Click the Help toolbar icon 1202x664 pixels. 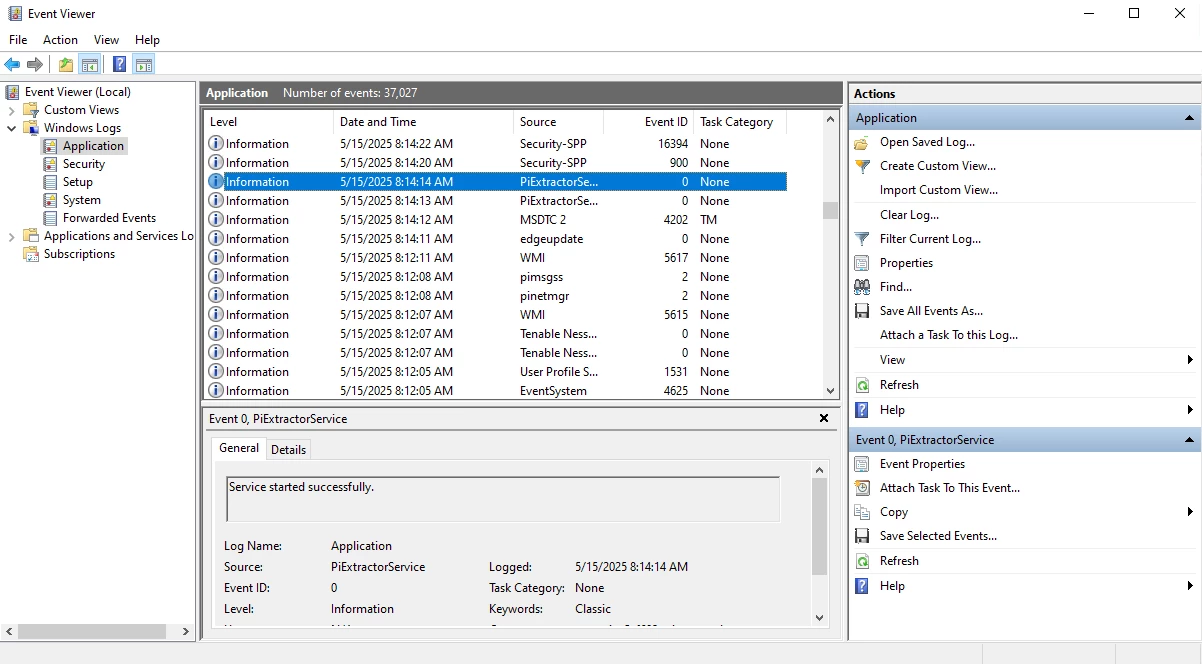pyautogui.click(x=119, y=65)
